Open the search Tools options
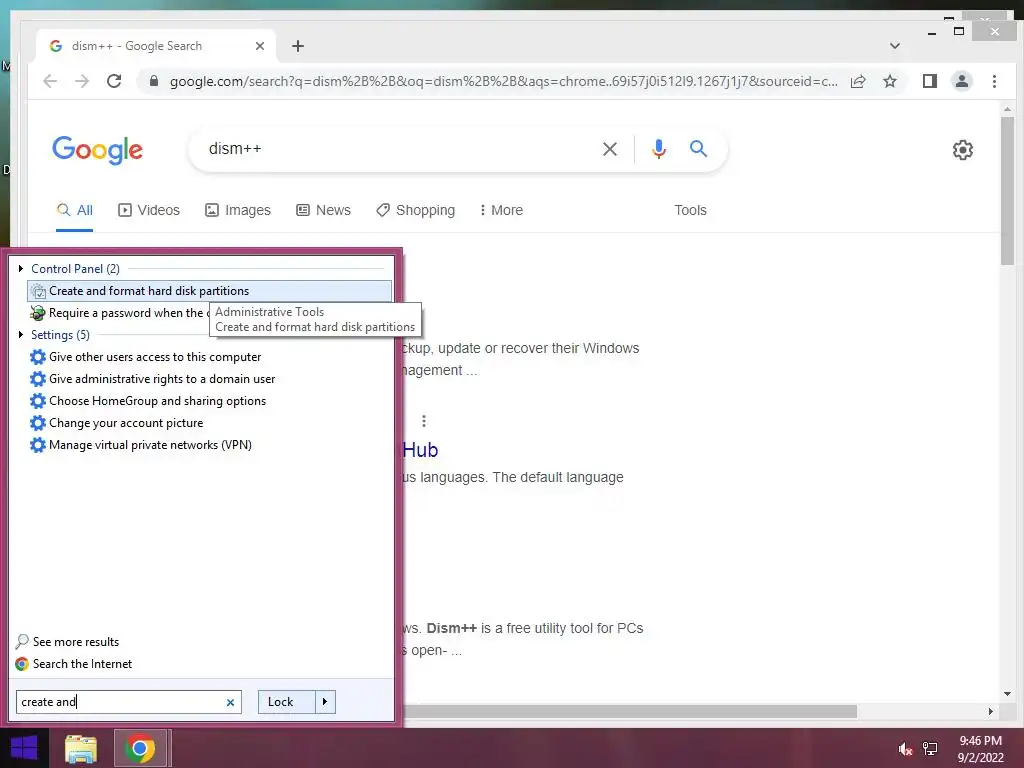Image resolution: width=1024 pixels, height=768 pixels. click(690, 210)
